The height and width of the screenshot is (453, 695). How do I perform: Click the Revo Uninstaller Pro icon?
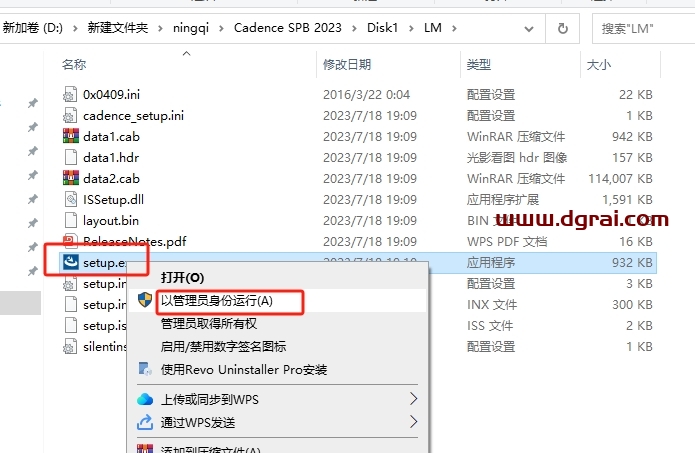click(x=145, y=369)
